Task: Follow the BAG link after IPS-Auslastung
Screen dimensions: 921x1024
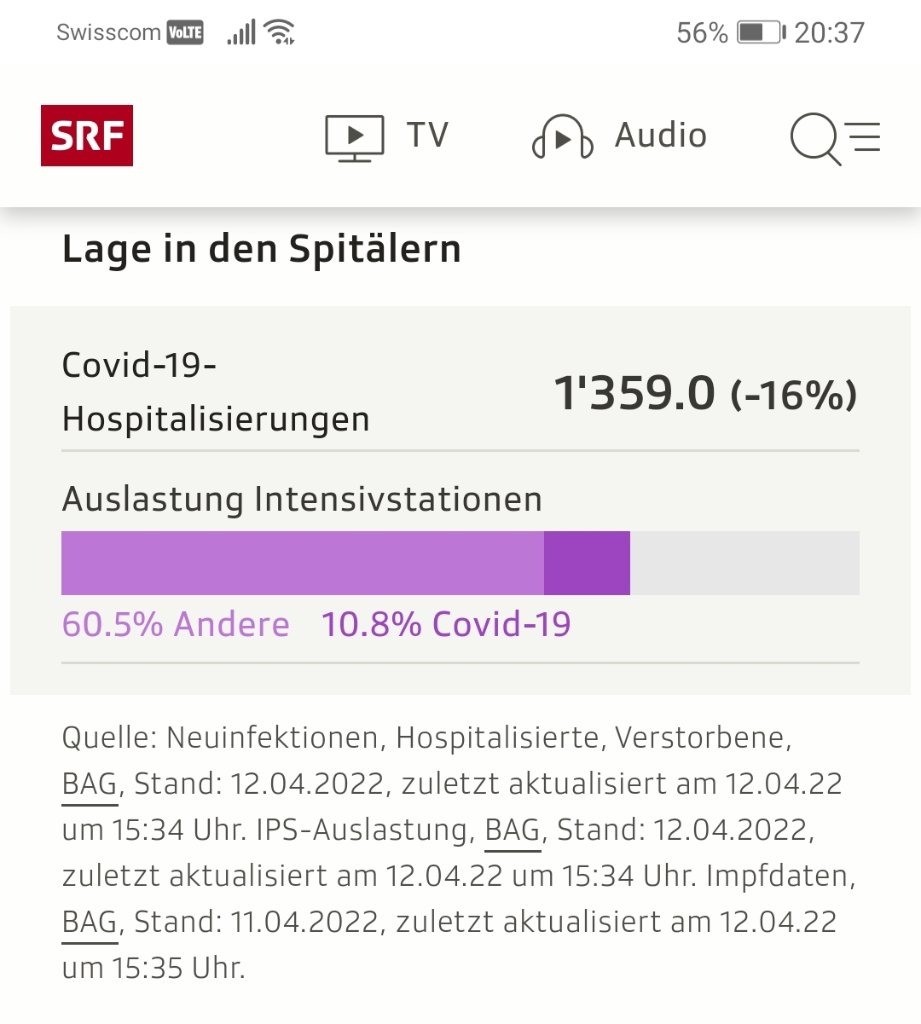Action: coord(512,830)
